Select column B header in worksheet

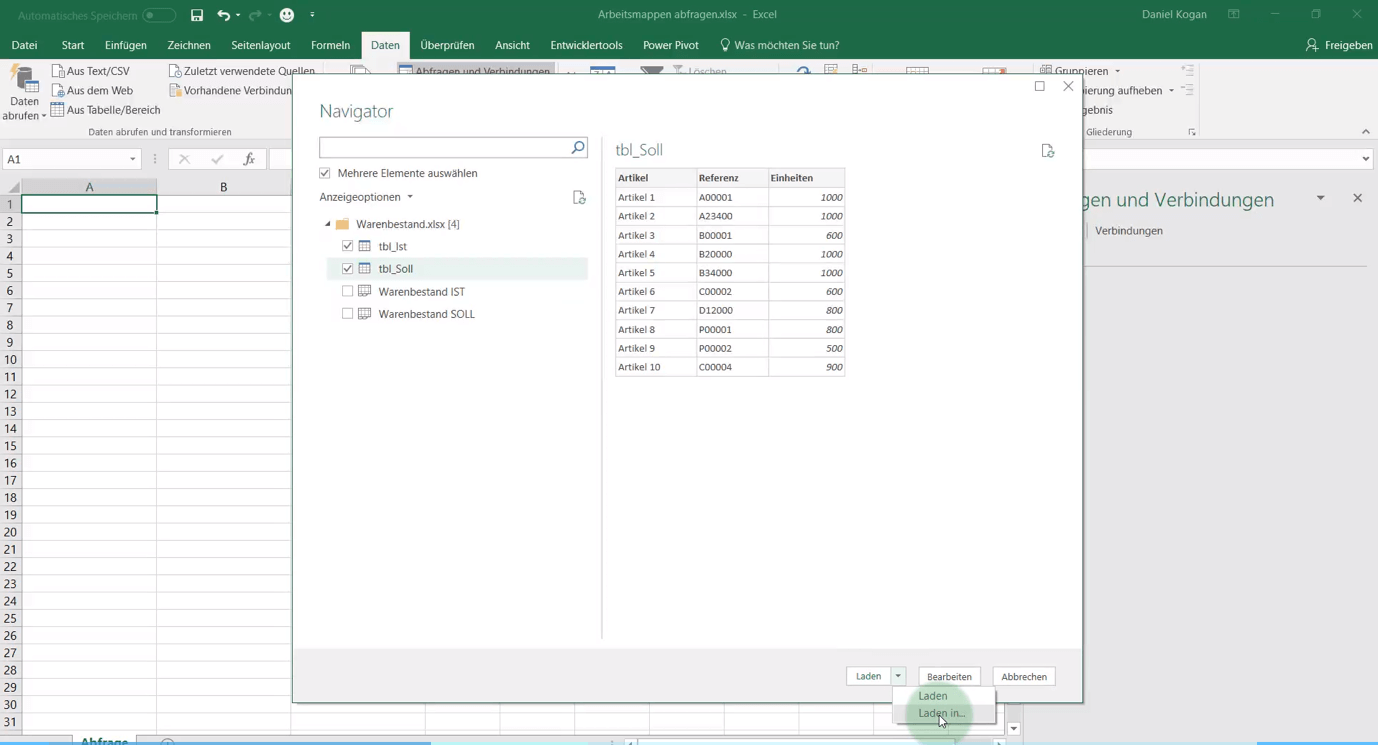point(223,187)
